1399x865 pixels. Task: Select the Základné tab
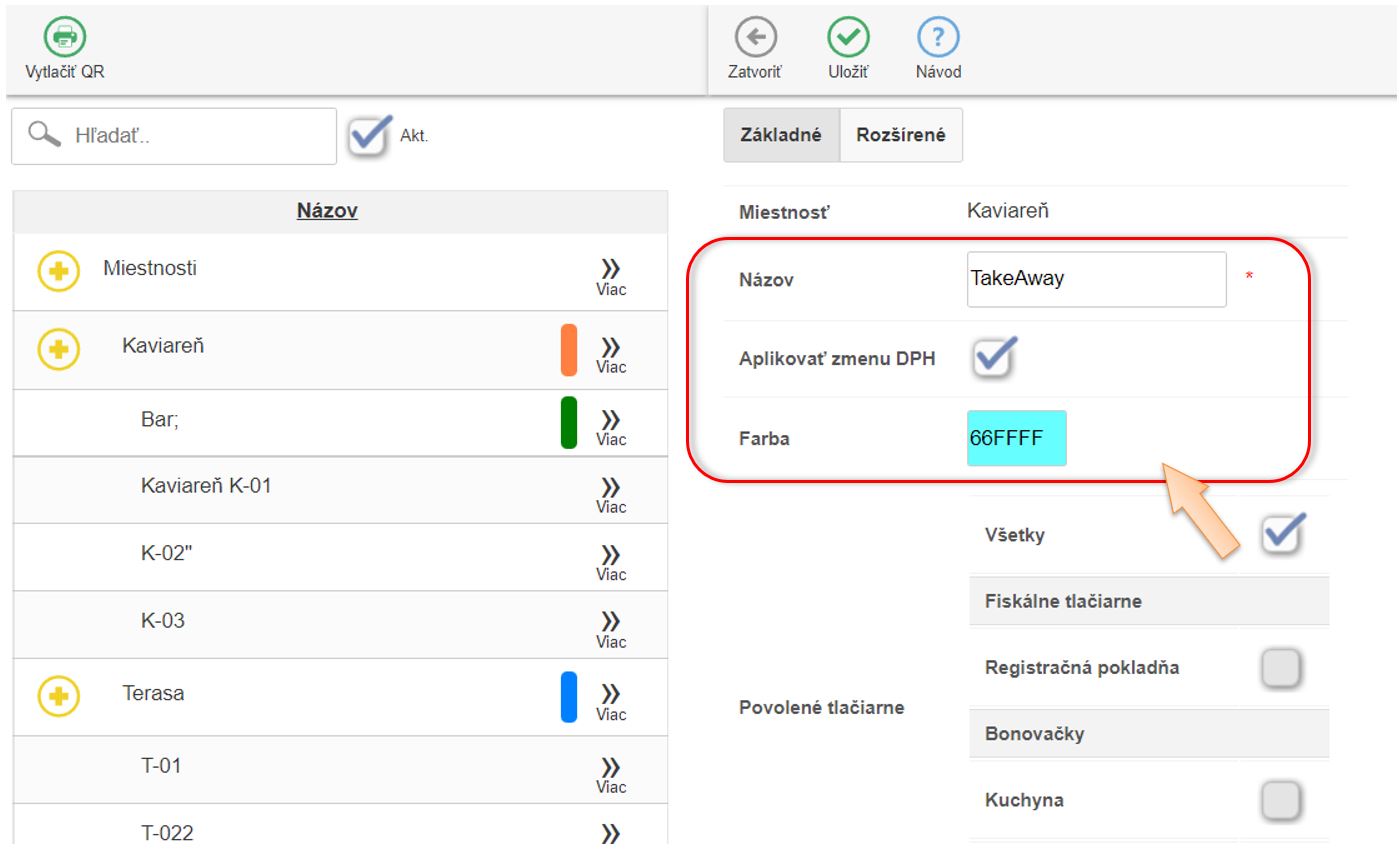781,135
